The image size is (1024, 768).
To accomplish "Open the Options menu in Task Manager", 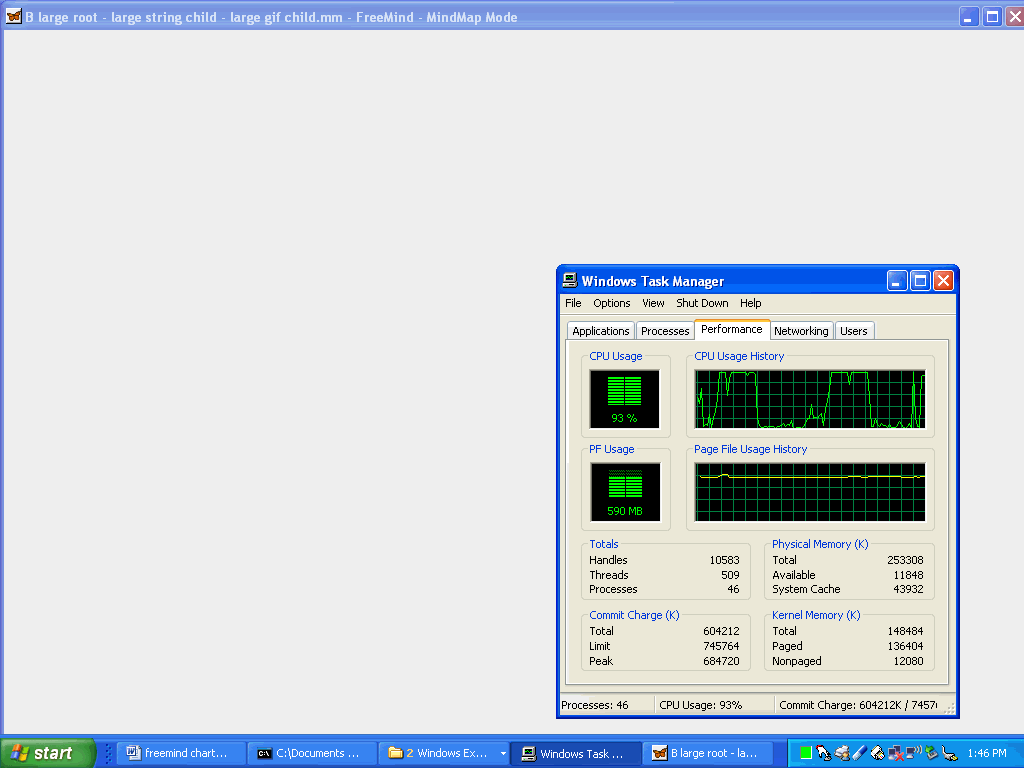I will point(611,303).
